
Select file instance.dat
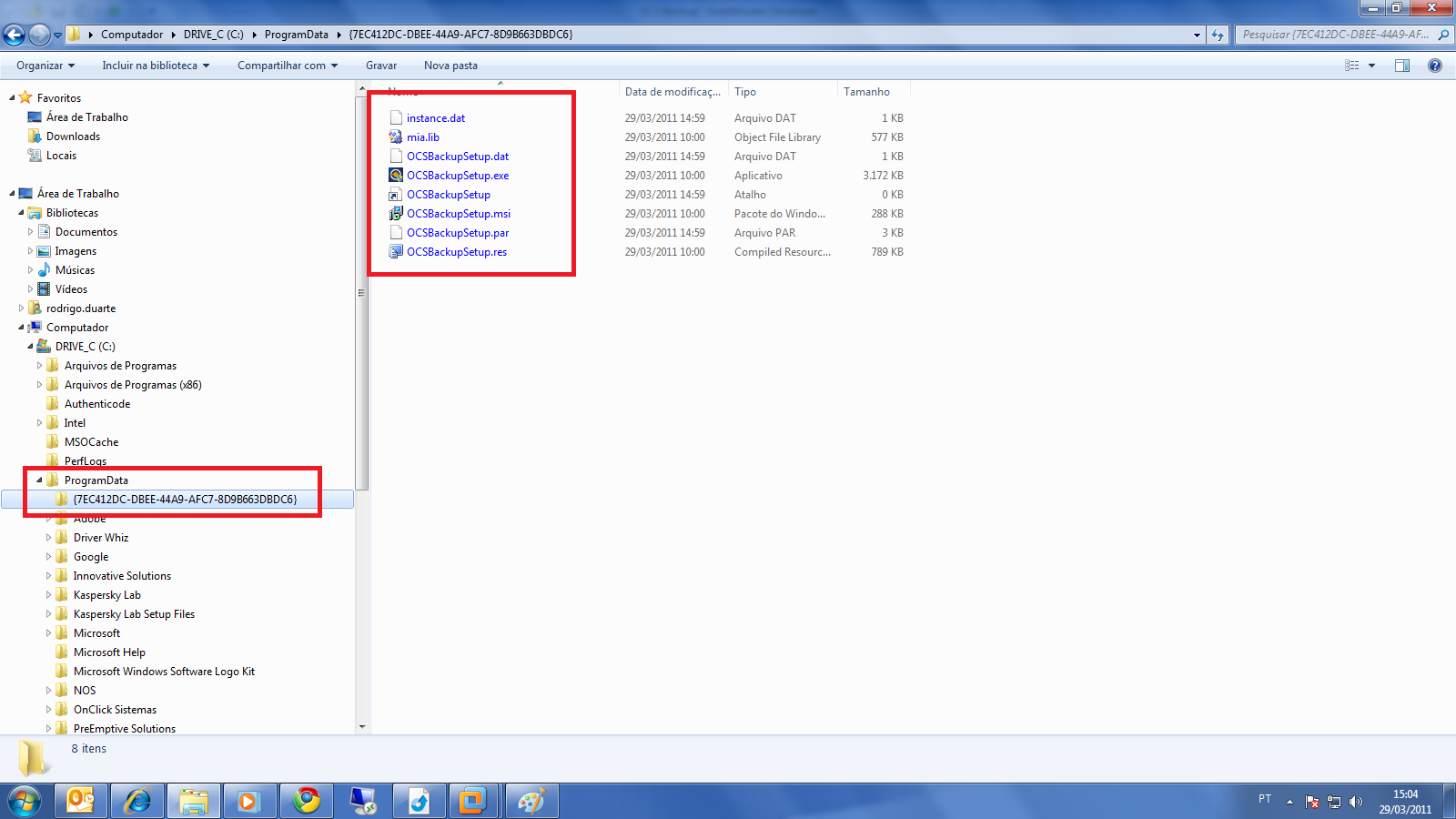[x=436, y=118]
